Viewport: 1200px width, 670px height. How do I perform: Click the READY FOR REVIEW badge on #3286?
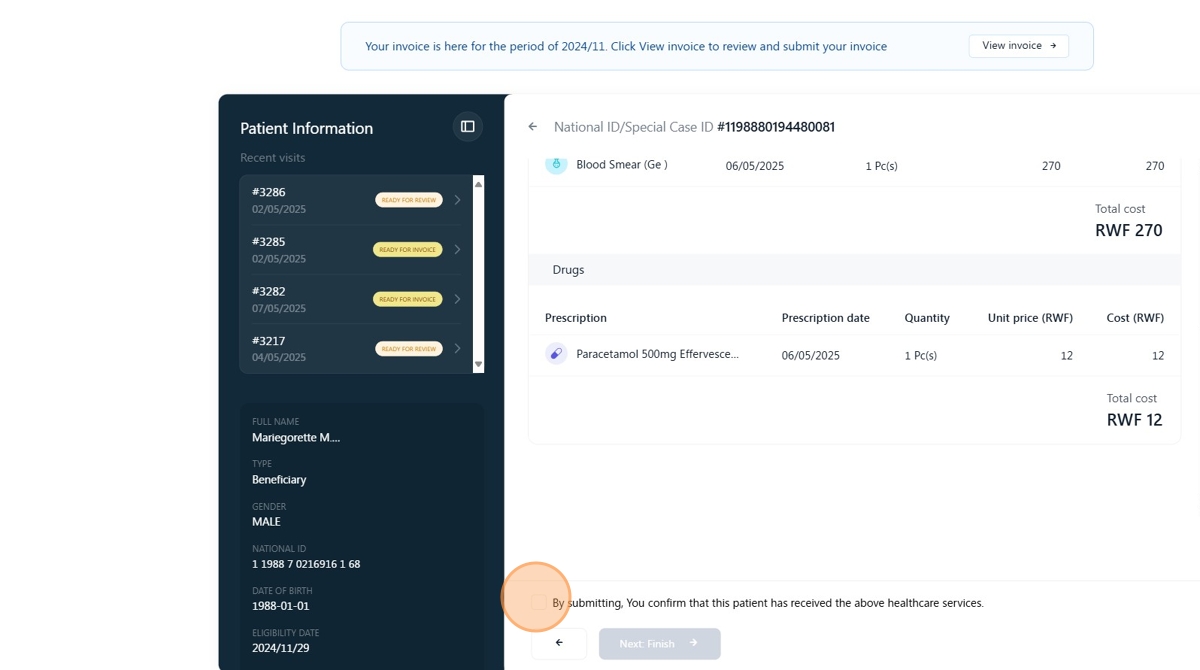click(409, 200)
